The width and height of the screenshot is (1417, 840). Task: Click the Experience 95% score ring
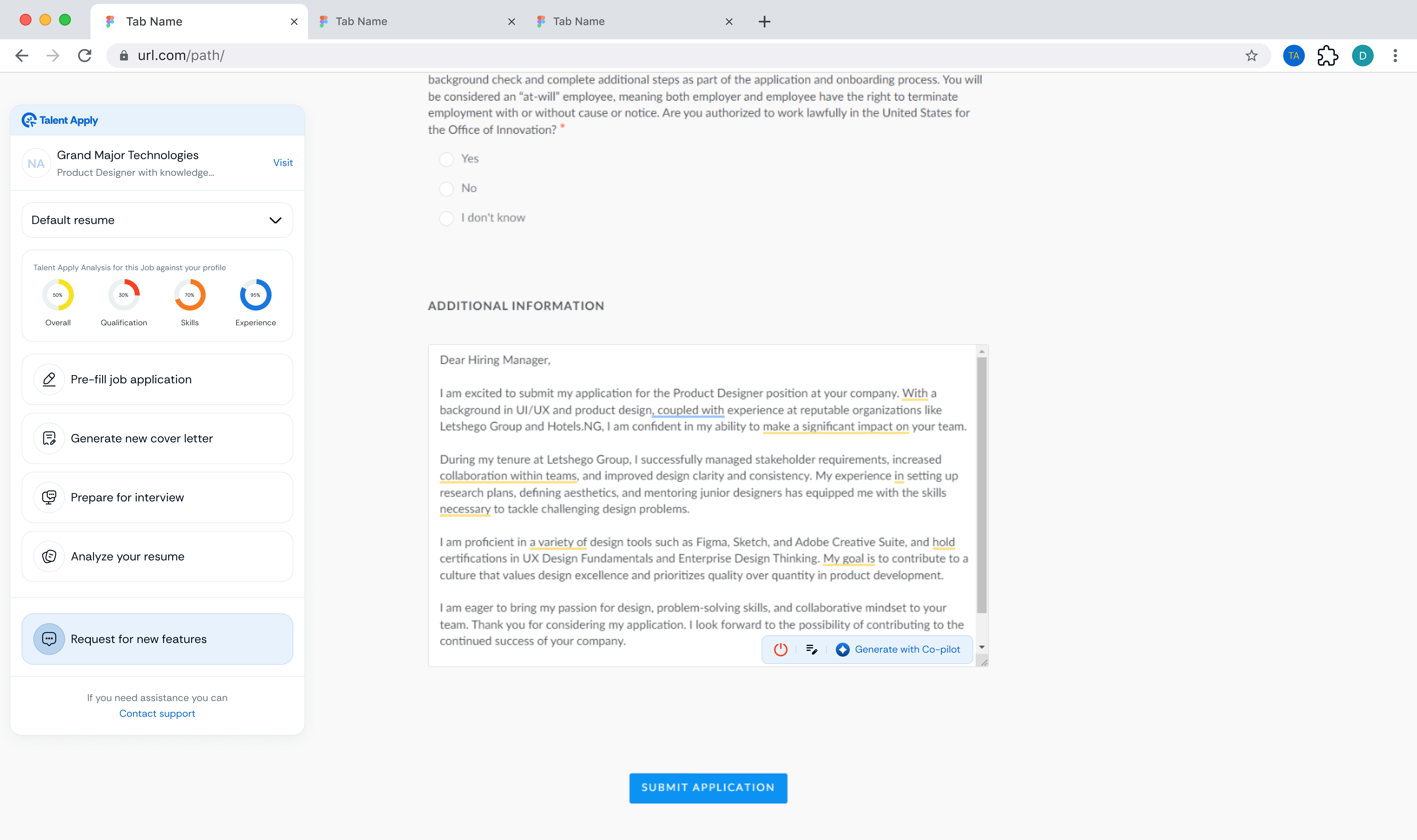(255, 295)
